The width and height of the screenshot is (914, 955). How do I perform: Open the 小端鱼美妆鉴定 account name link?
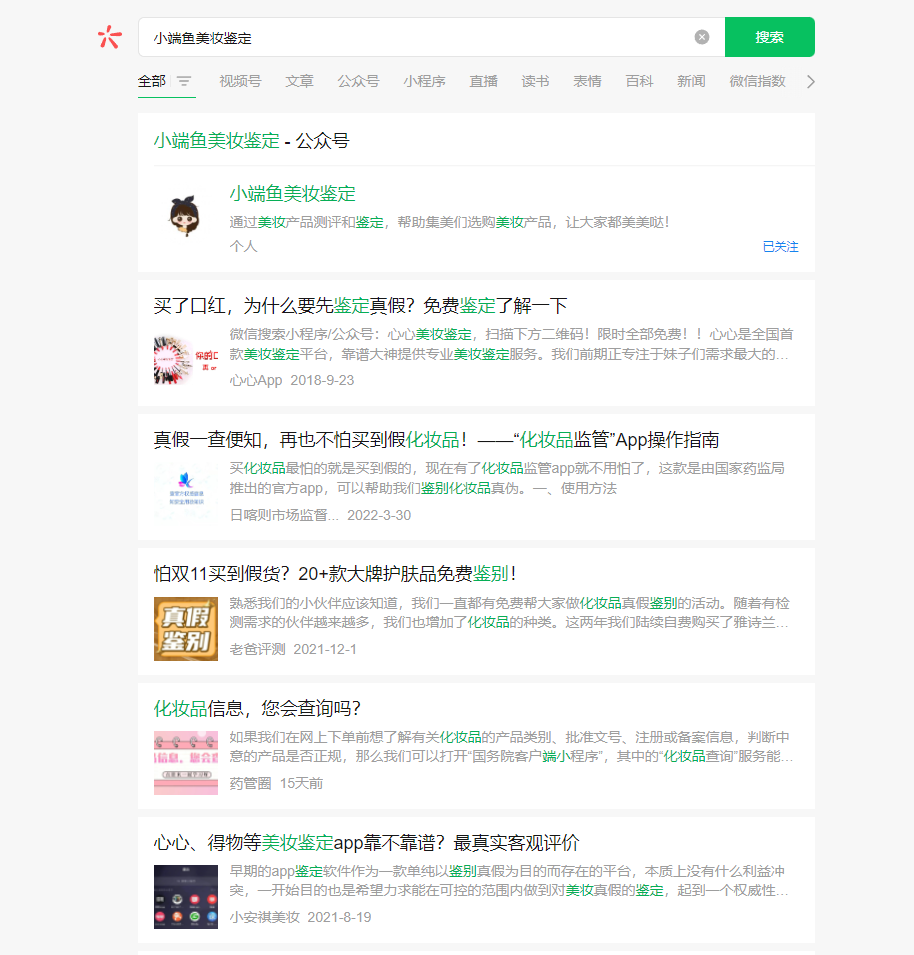(x=292, y=194)
